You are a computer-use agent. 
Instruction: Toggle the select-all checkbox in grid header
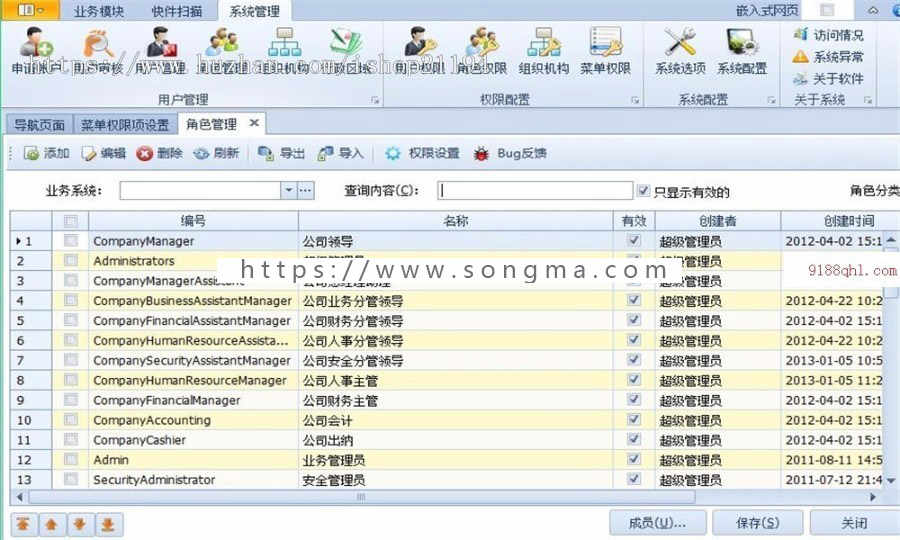coord(71,221)
